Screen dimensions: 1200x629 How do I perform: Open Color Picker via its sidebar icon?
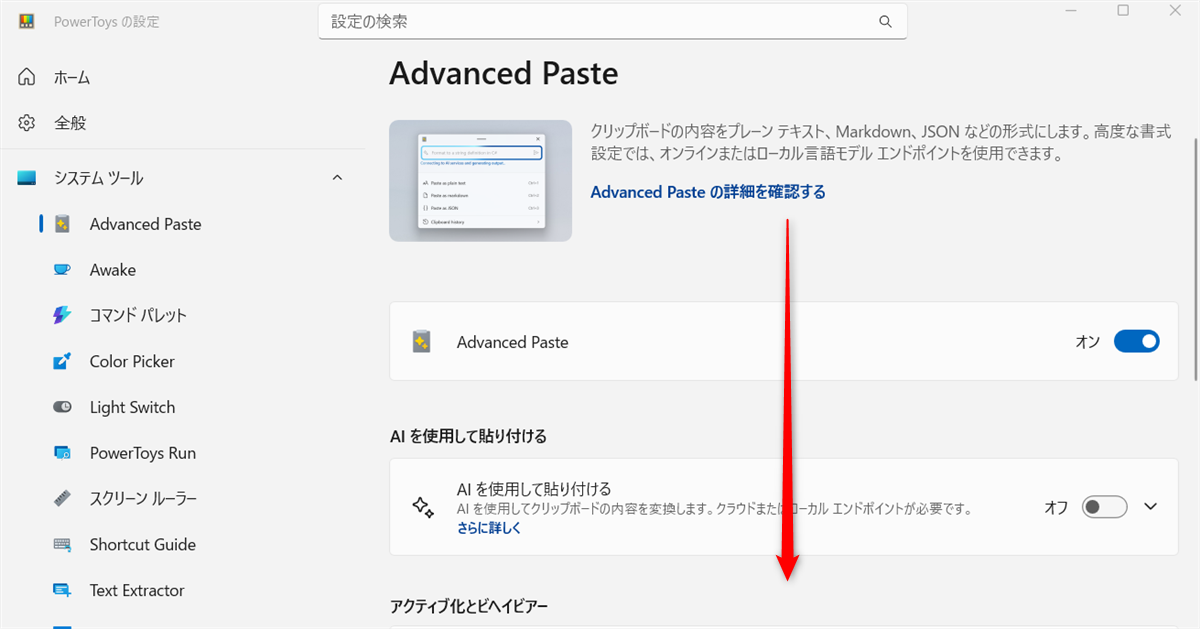point(61,361)
